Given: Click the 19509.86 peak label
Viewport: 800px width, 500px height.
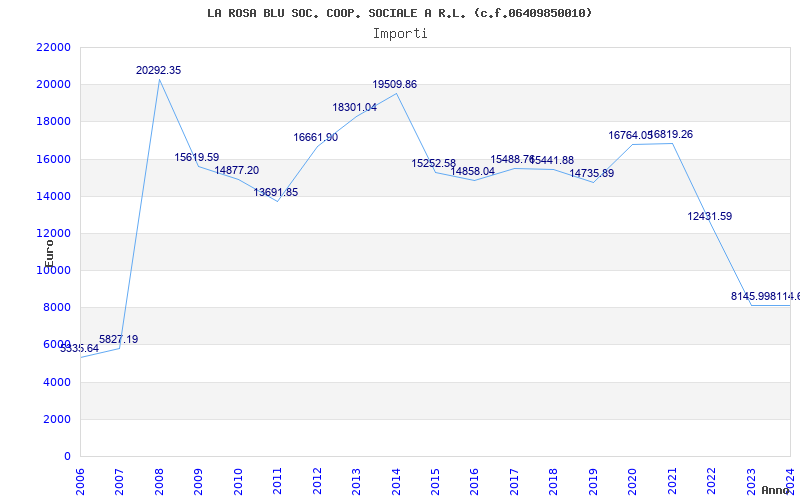Looking at the screenshot, I should pyautogui.click(x=394, y=84).
